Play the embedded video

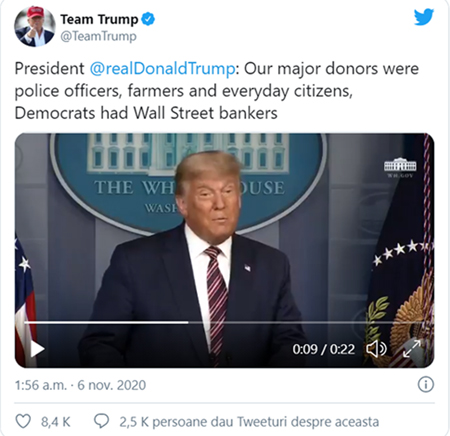click(x=37, y=349)
